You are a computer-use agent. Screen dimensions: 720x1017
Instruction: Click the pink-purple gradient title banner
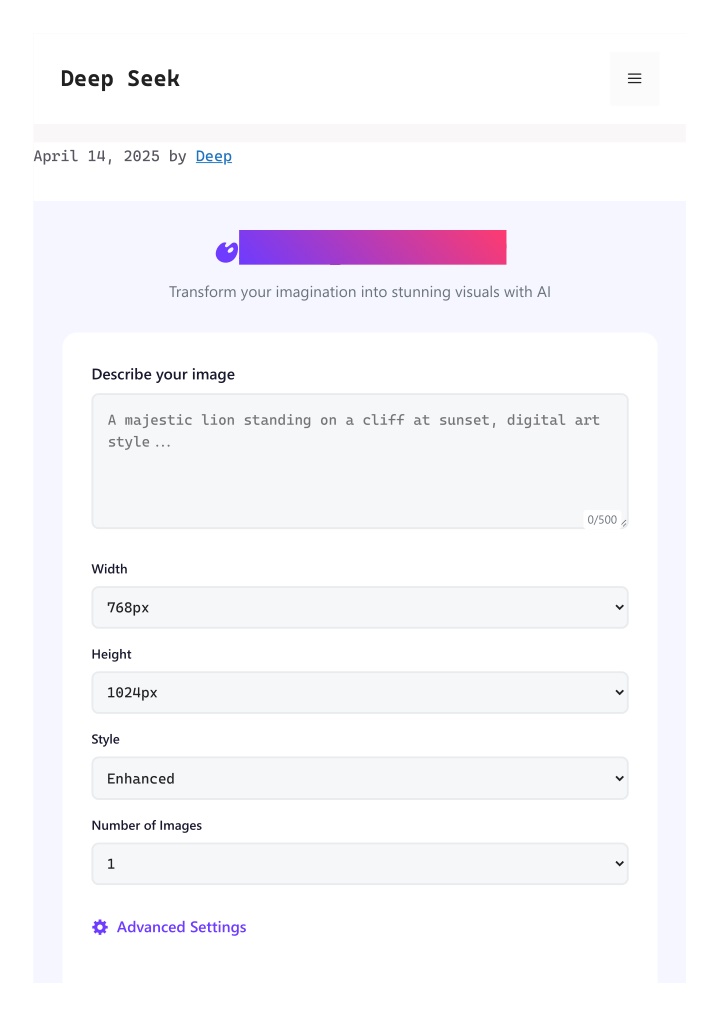pos(373,247)
